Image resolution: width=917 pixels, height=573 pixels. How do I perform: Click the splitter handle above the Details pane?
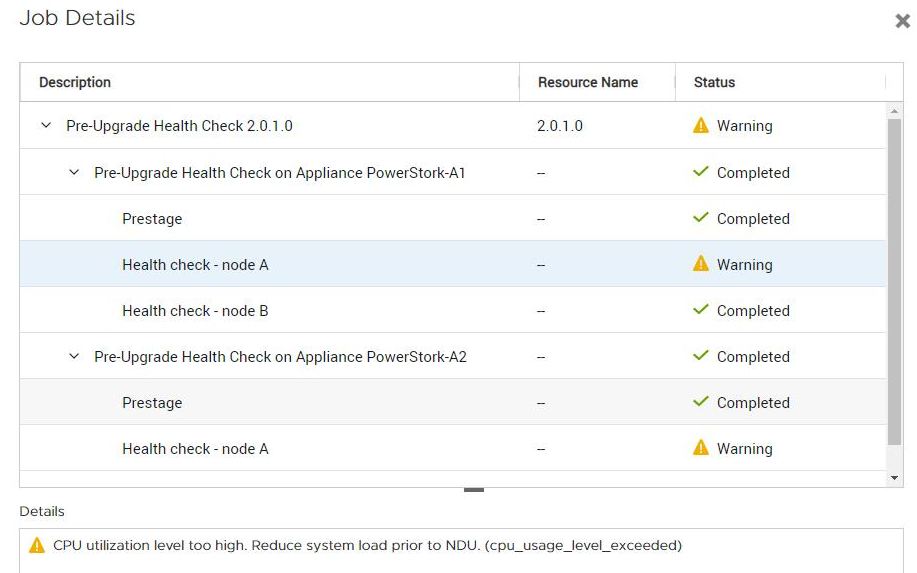pyautogui.click(x=474, y=490)
